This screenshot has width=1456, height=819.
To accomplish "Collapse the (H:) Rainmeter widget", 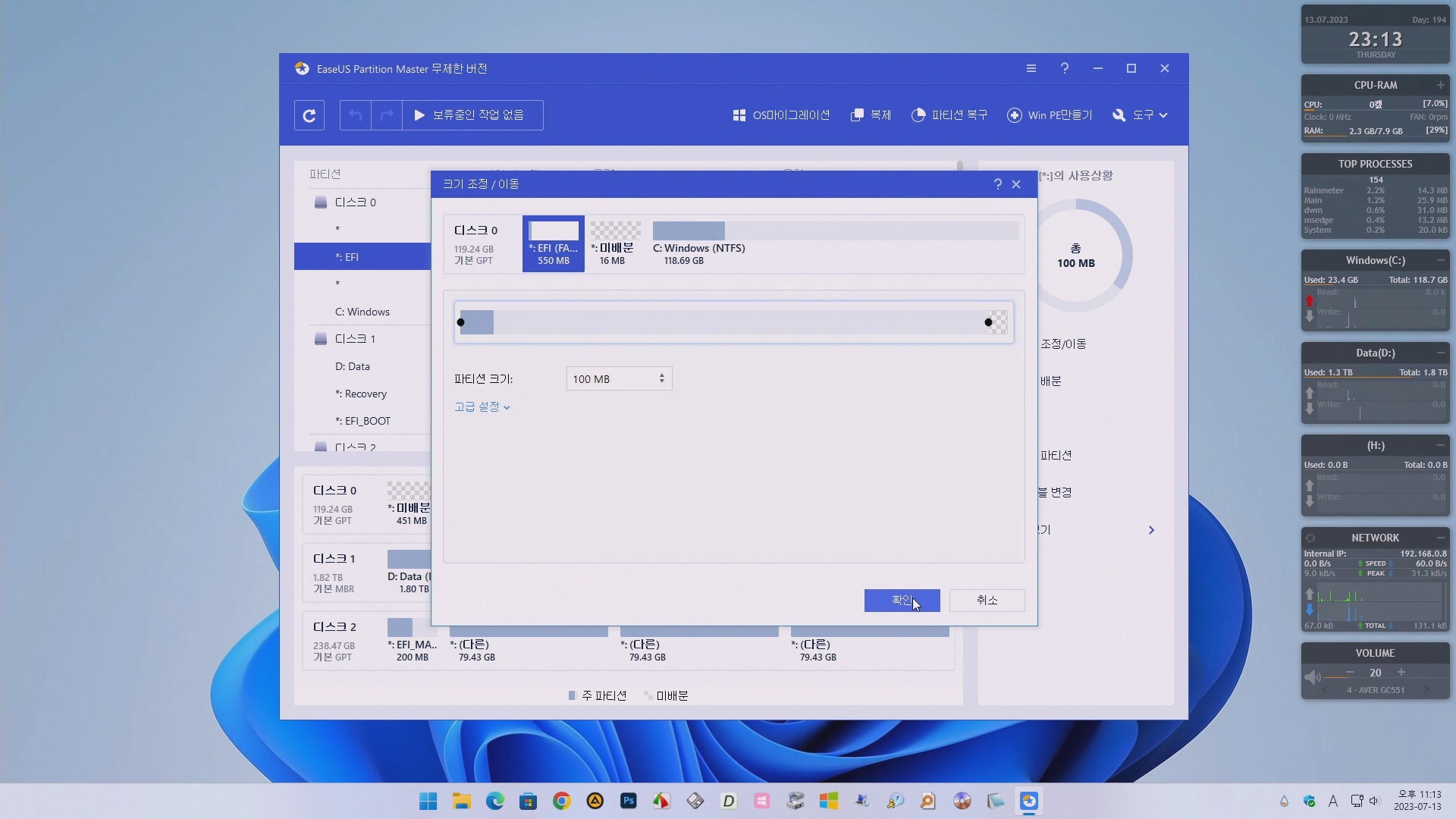I will (1440, 445).
